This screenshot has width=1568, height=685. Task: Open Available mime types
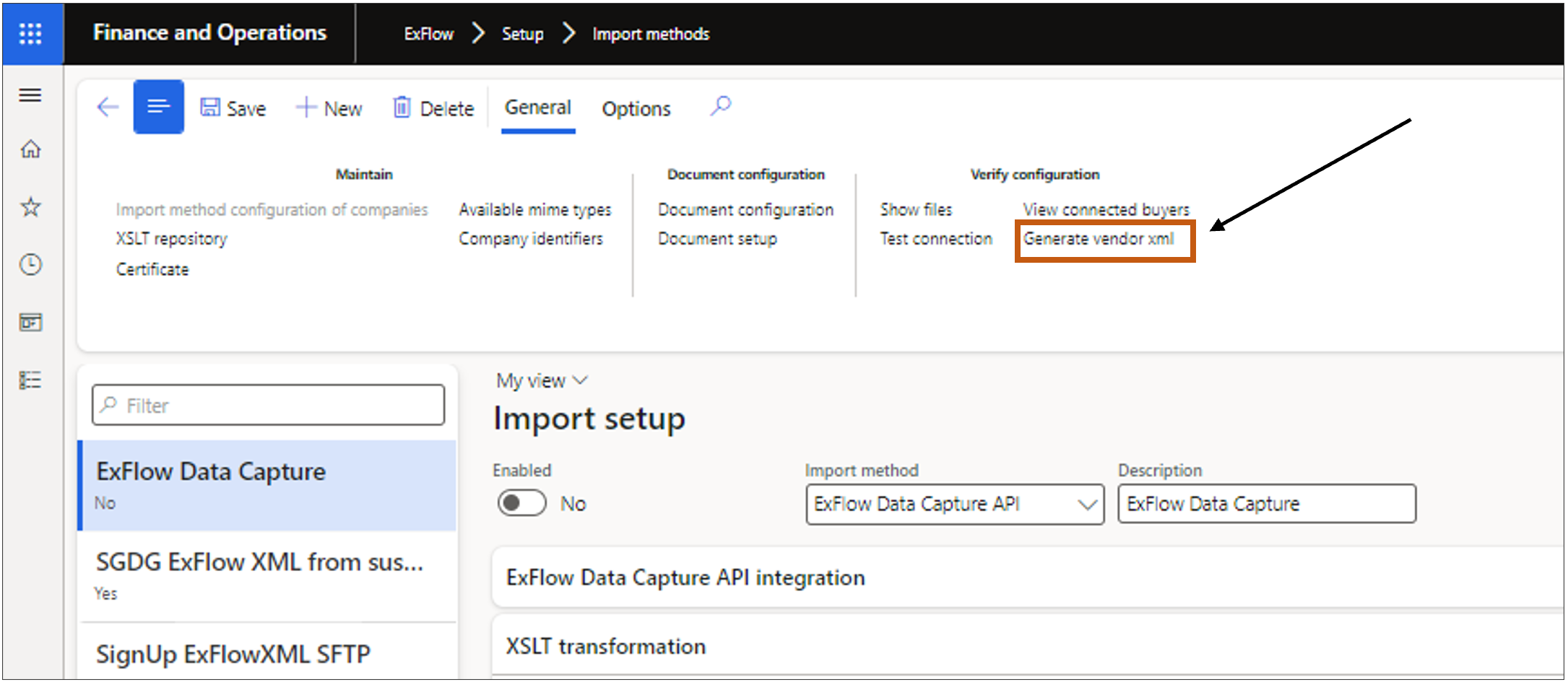pyautogui.click(x=535, y=209)
